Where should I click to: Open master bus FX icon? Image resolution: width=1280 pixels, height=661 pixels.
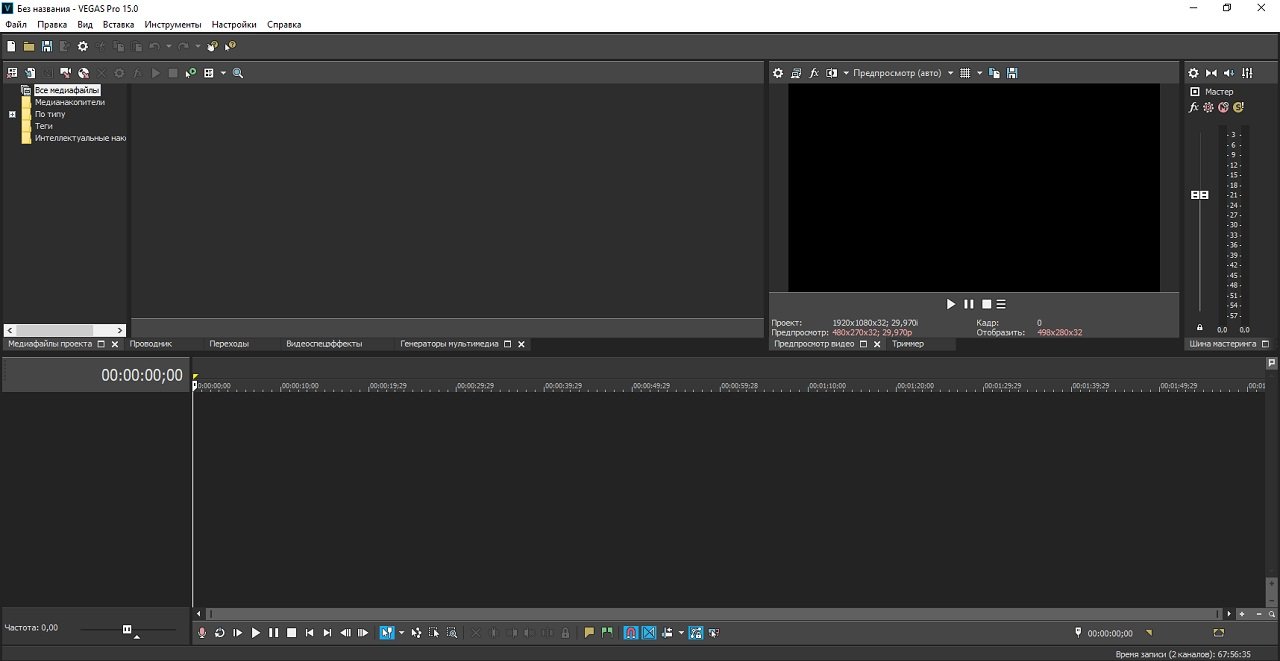[x=1193, y=107]
